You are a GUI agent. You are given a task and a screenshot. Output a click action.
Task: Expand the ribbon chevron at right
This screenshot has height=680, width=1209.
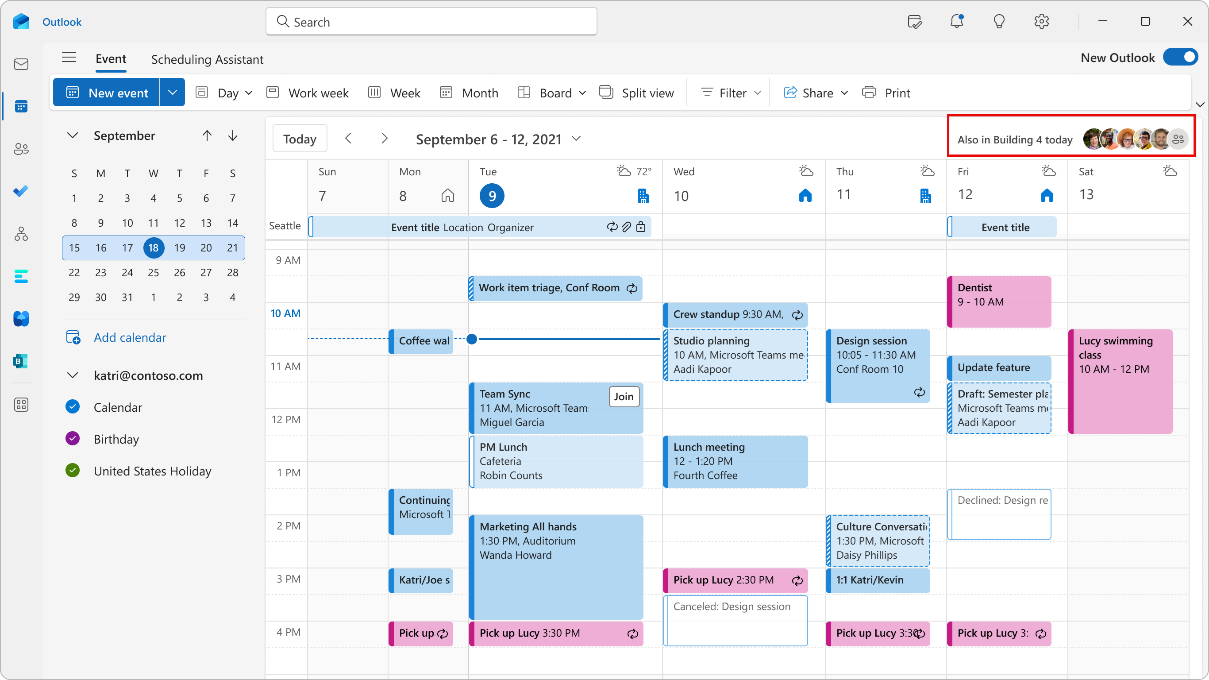[1199, 103]
